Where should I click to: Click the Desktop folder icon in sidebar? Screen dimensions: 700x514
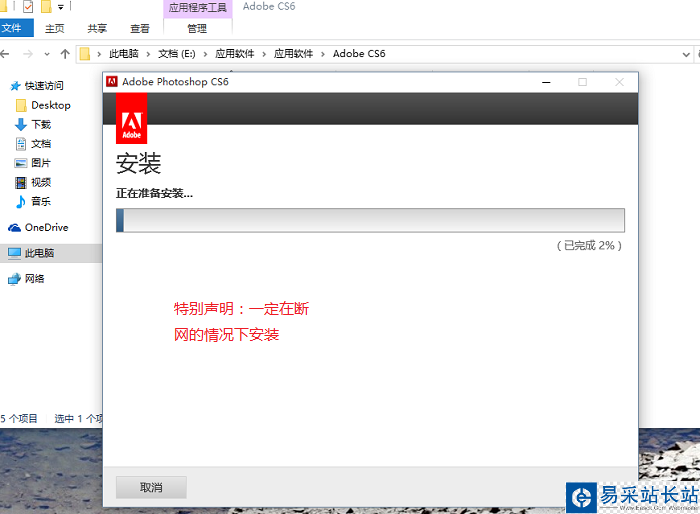(21, 105)
